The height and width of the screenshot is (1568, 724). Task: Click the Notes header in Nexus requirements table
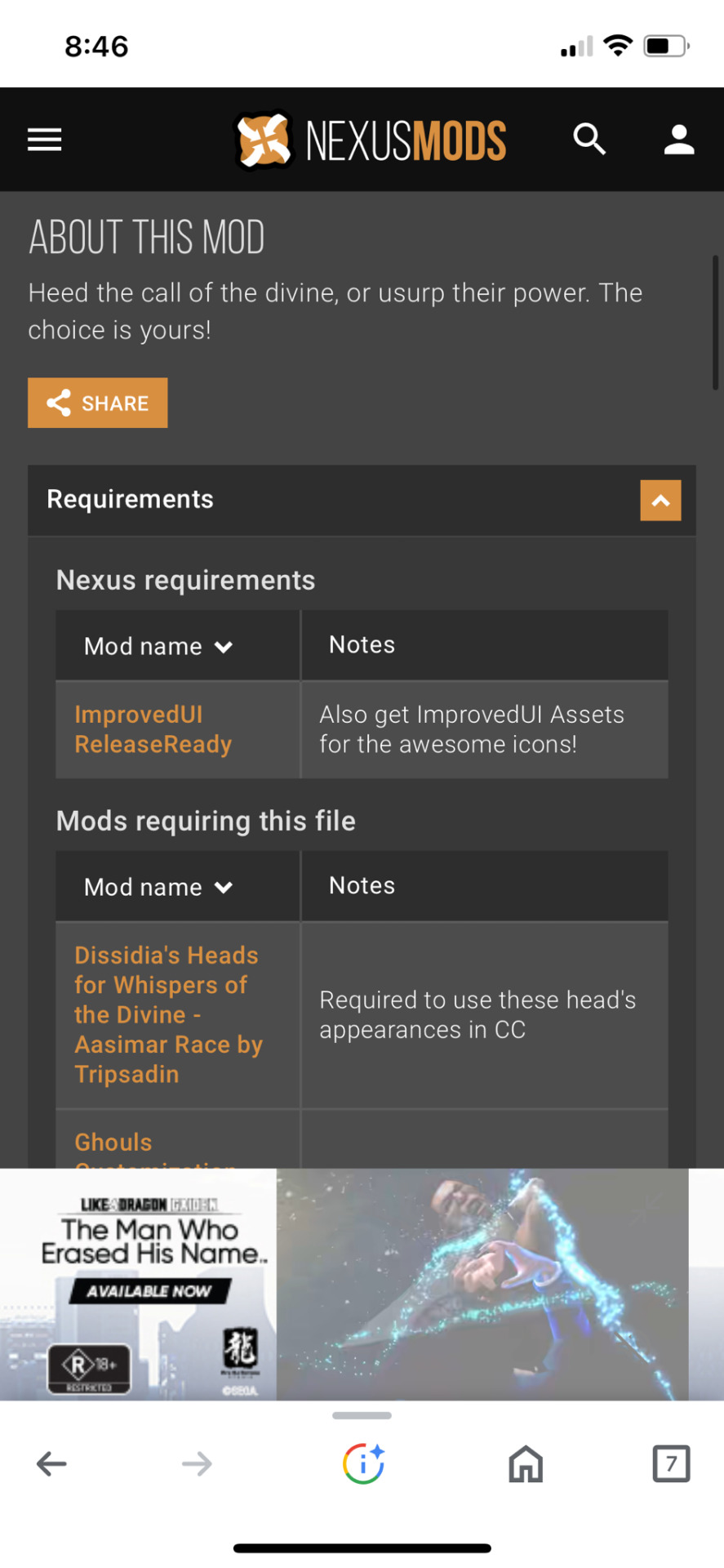(362, 644)
